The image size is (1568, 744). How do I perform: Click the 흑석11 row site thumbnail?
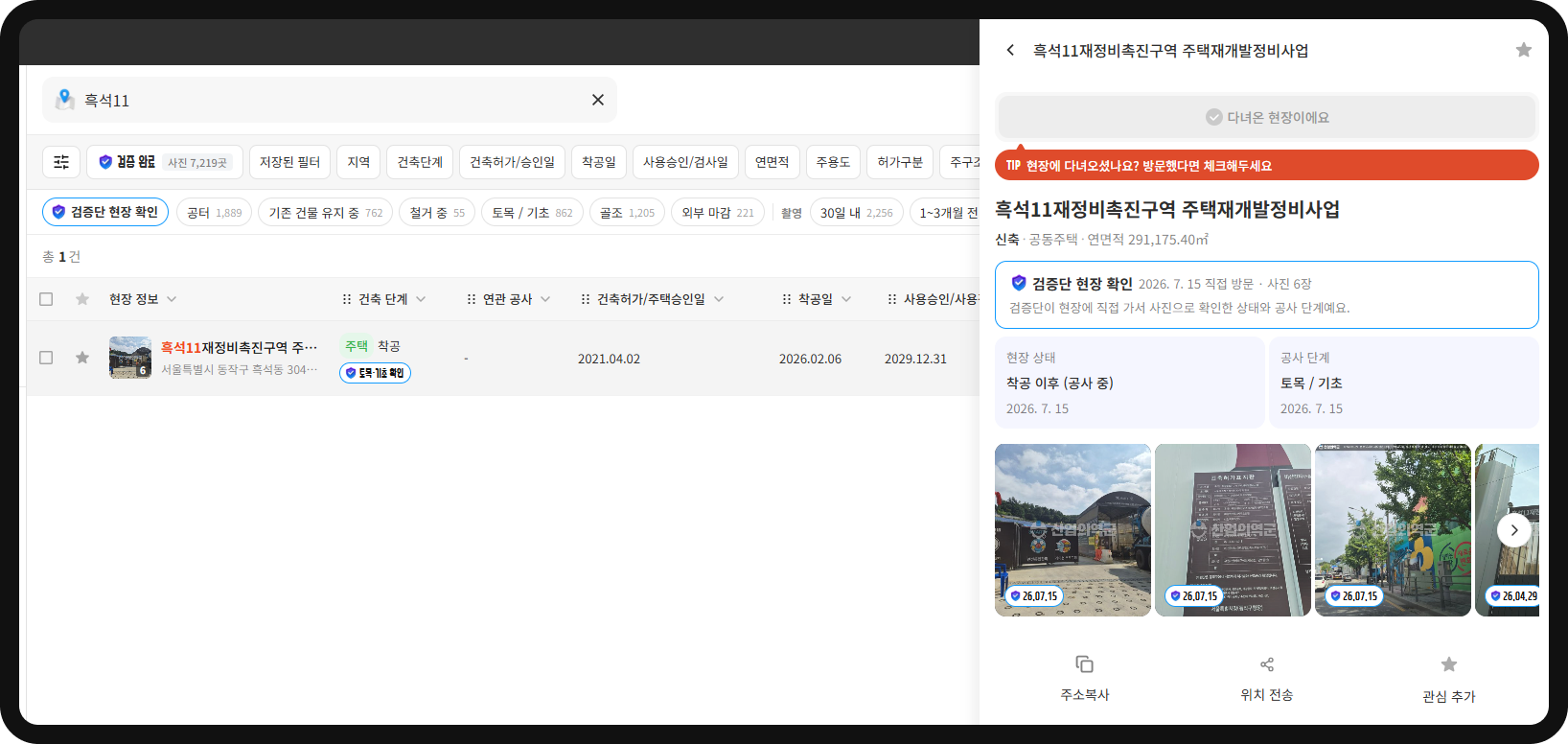pos(130,358)
